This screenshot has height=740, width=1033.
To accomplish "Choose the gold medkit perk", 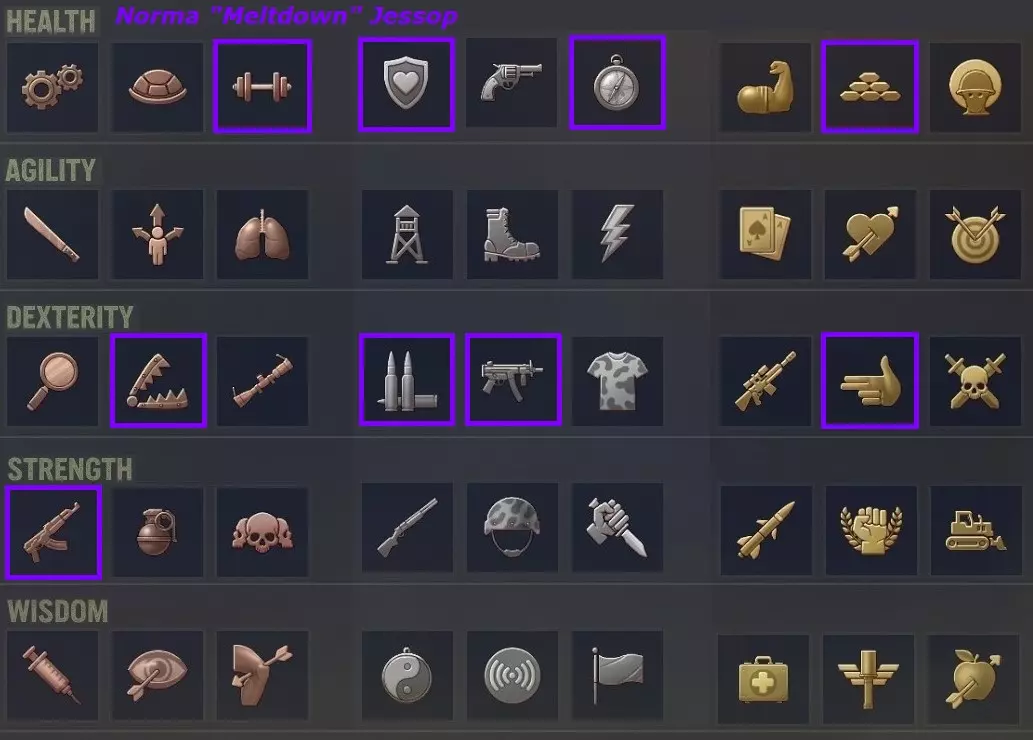I will tap(764, 679).
